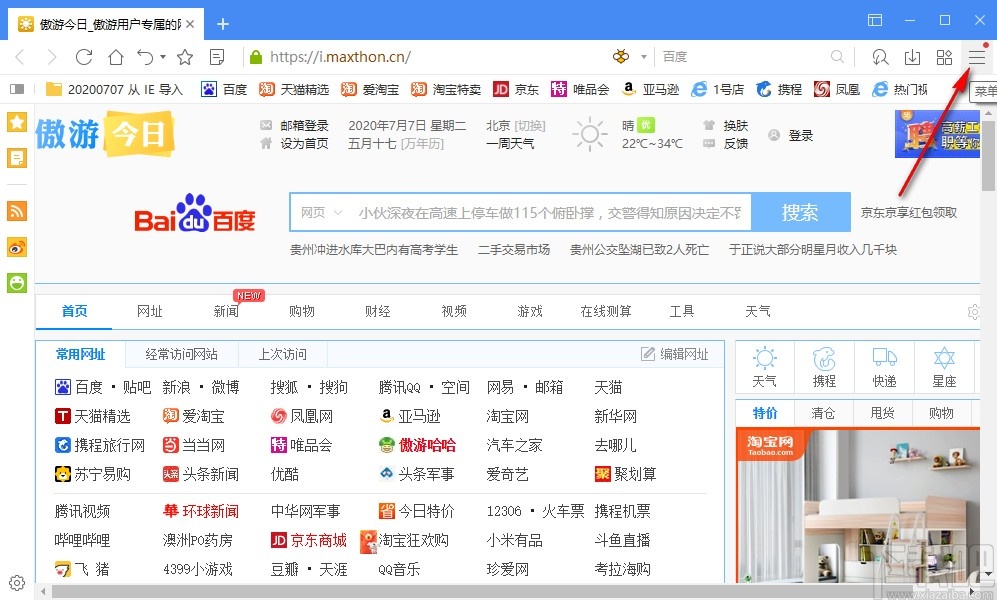Open the main menu hamburger icon
The width and height of the screenshot is (997, 600).
coord(977,57)
